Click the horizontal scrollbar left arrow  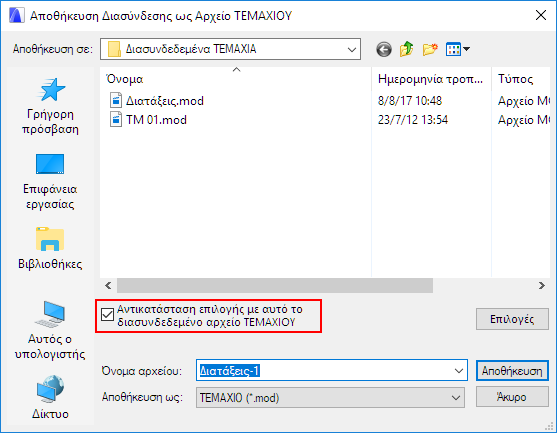[108, 286]
